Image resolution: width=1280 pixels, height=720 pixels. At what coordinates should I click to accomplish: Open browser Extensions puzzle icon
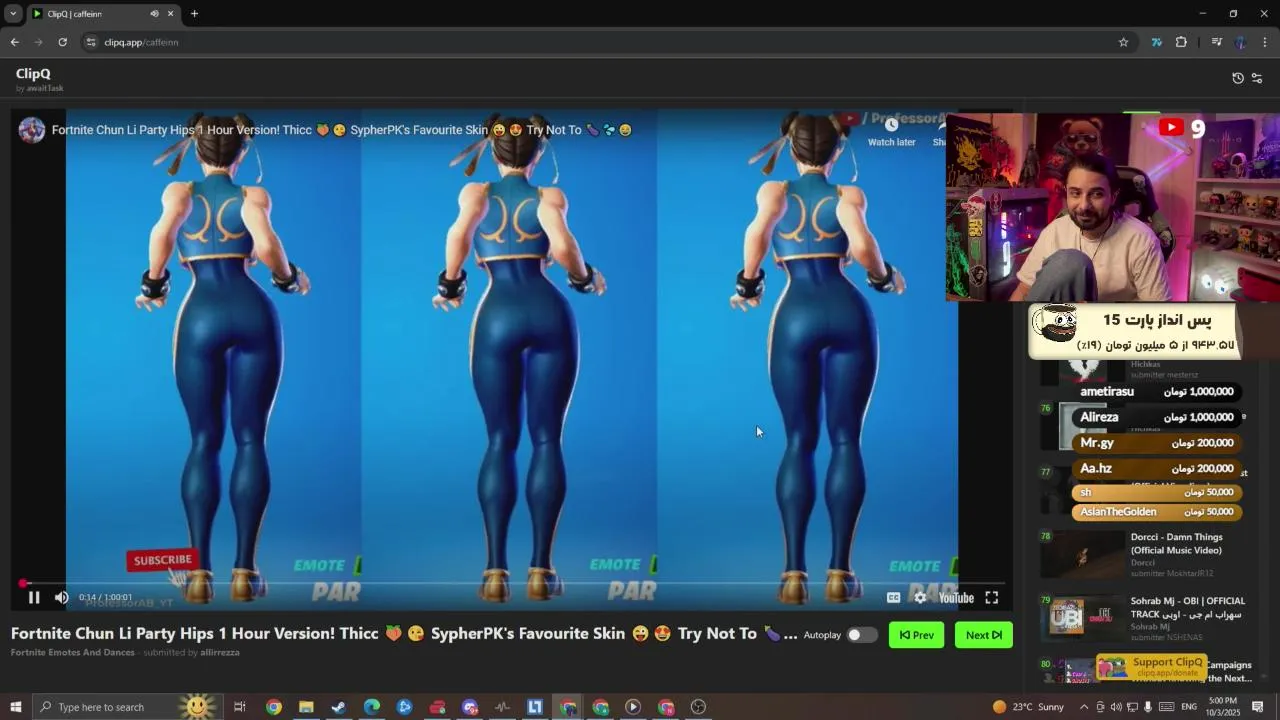pyautogui.click(x=1181, y=42)
